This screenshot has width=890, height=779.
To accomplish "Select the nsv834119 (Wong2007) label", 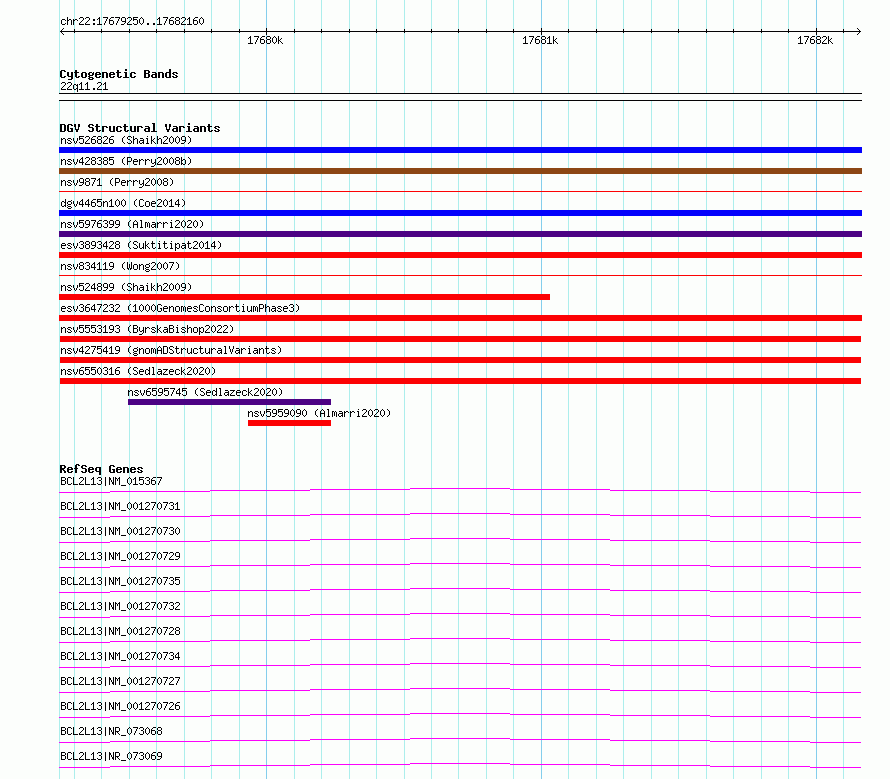I will coord(120,266).
